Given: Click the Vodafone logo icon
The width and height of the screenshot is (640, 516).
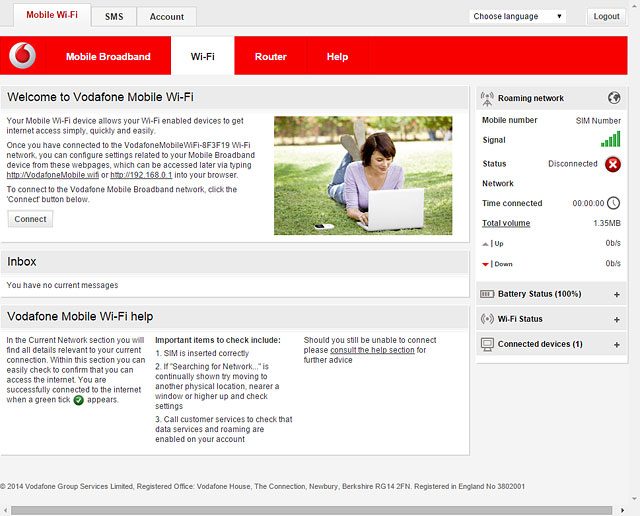Looking at the screenshot, I should point(22,56).
